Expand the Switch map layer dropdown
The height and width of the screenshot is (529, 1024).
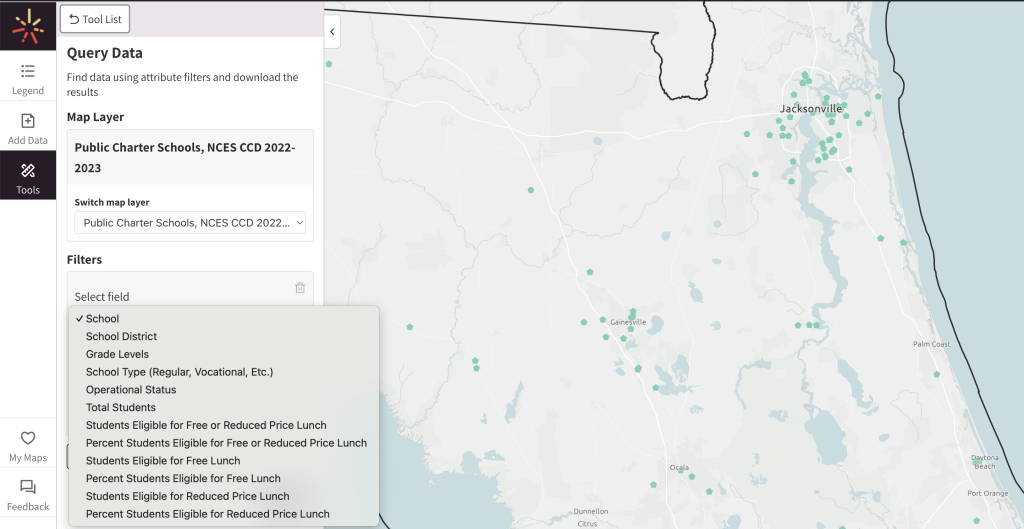click(x=190, y=223)
